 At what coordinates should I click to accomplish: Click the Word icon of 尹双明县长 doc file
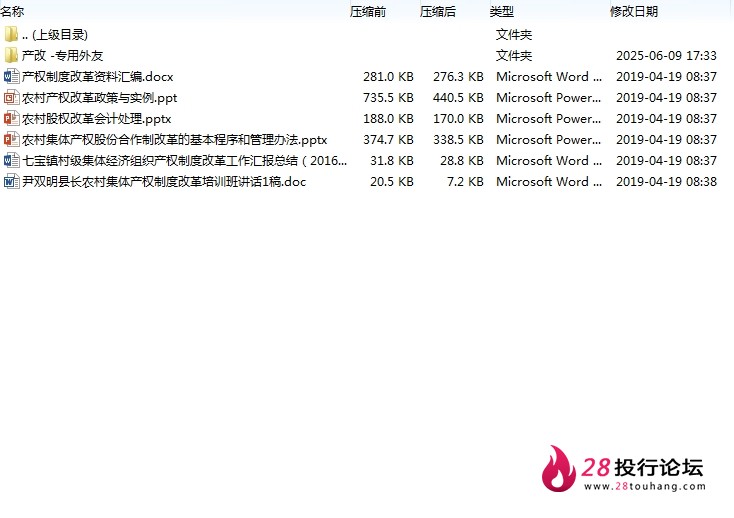pyautogui.click(x=11, y=182)
